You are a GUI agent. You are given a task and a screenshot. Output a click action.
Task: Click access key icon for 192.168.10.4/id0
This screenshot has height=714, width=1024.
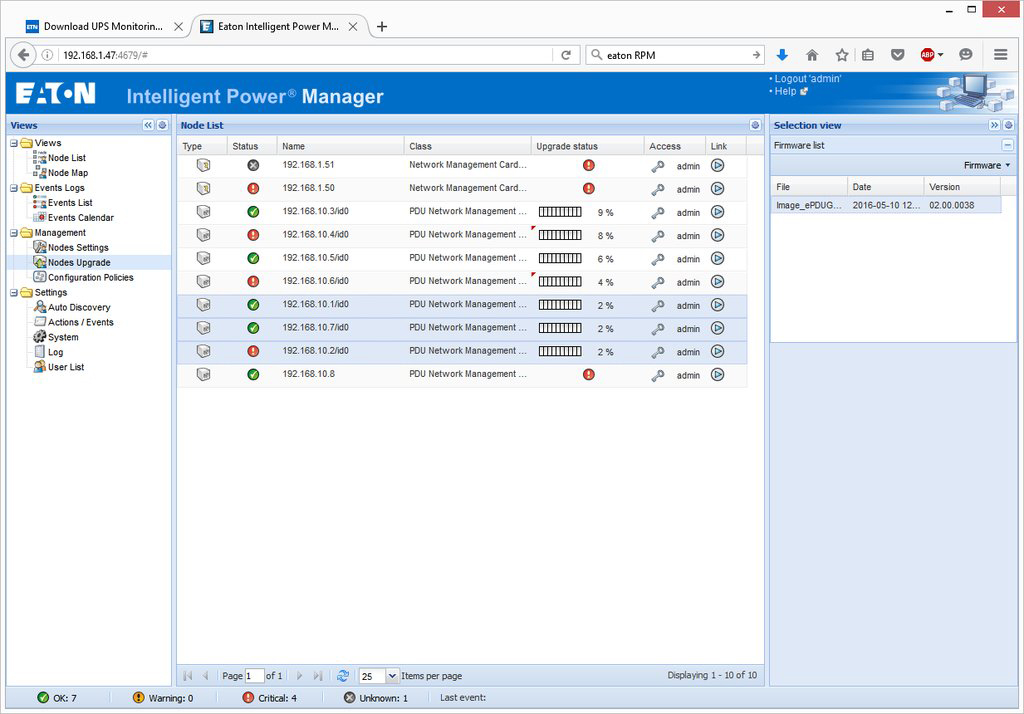click(x=658, y=236)
